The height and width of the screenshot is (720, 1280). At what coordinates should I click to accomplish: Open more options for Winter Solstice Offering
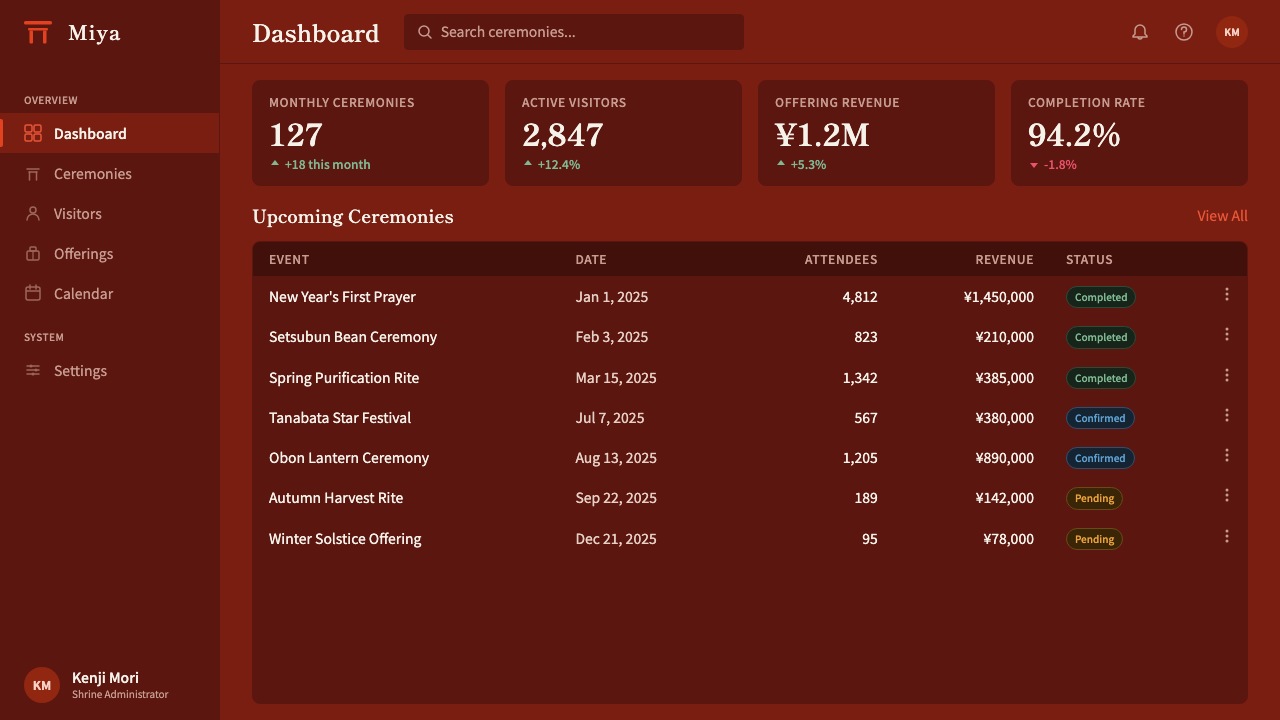tap(1227, 537)
